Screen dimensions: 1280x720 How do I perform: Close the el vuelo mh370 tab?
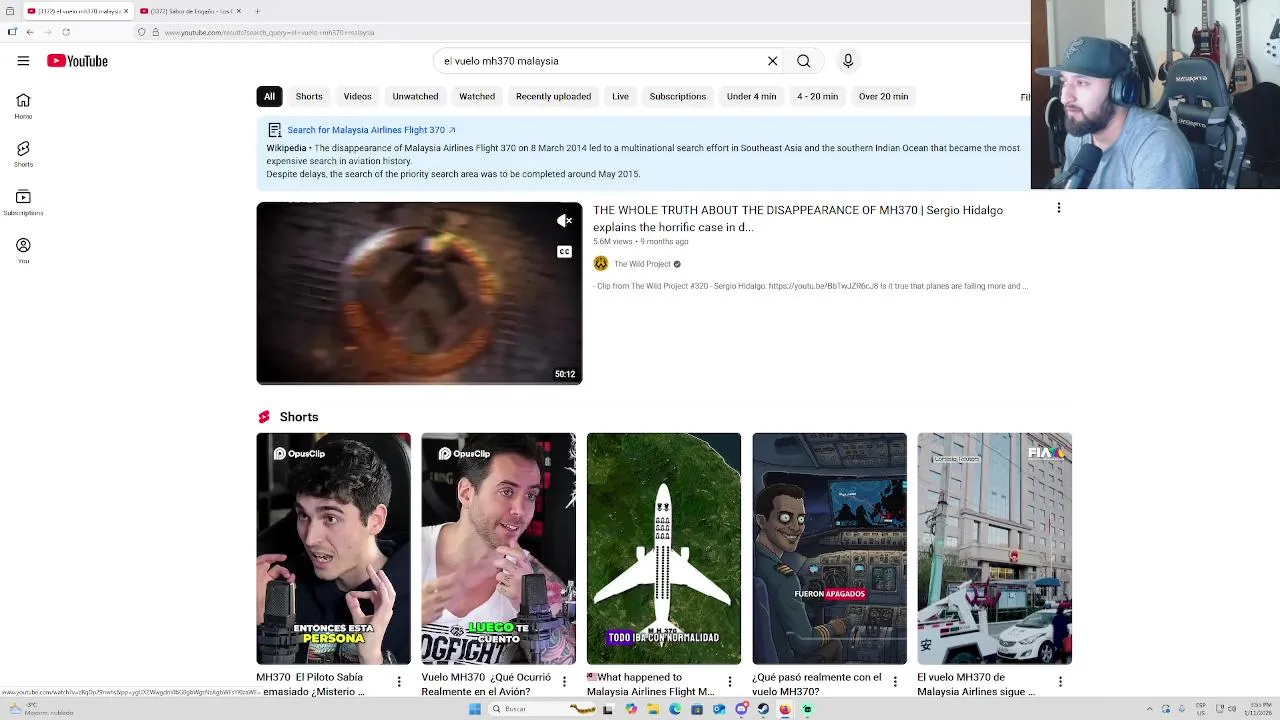(126, 11)
